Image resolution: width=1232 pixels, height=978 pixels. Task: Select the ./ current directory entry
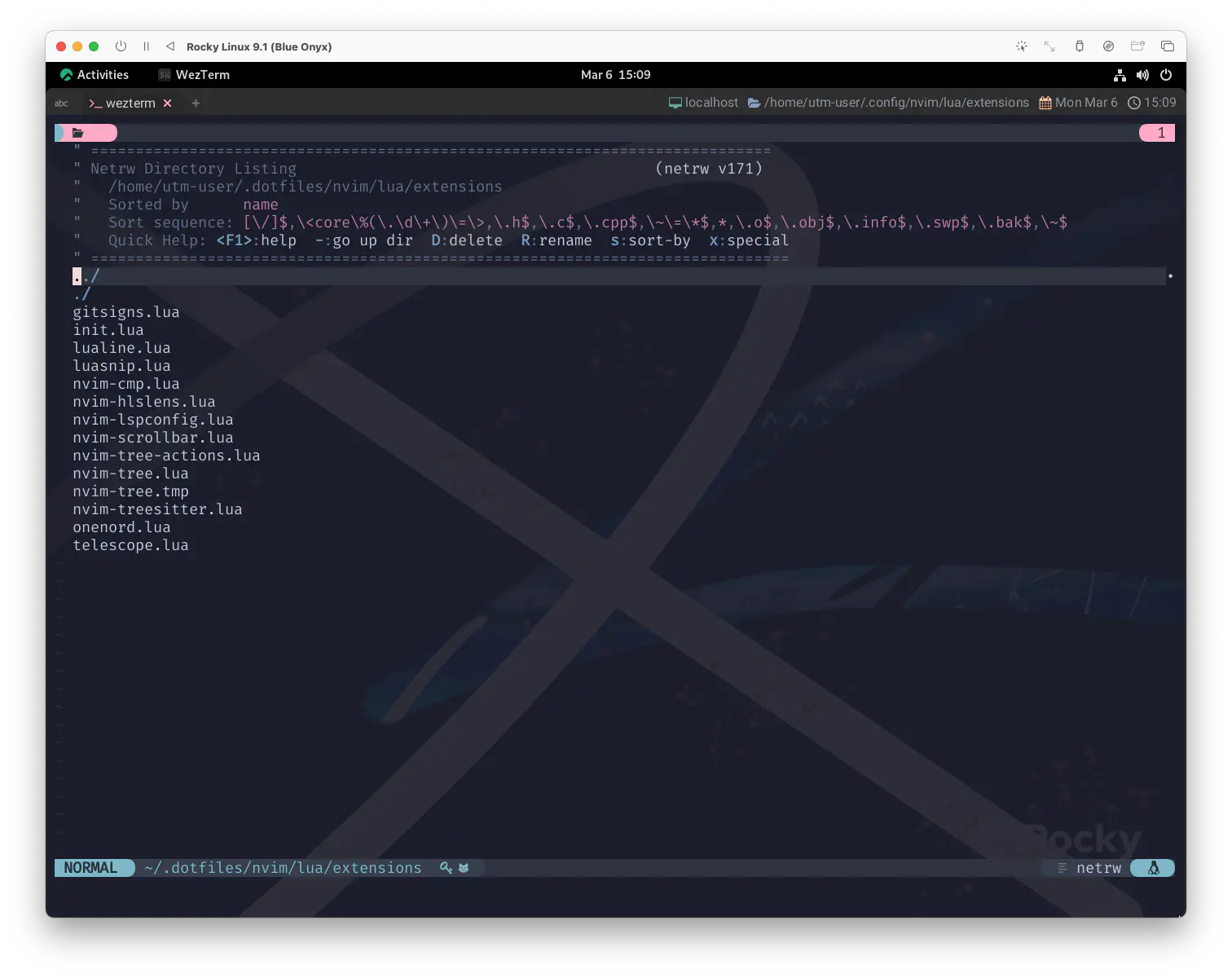pyautogui.click(x=81, y=294)
